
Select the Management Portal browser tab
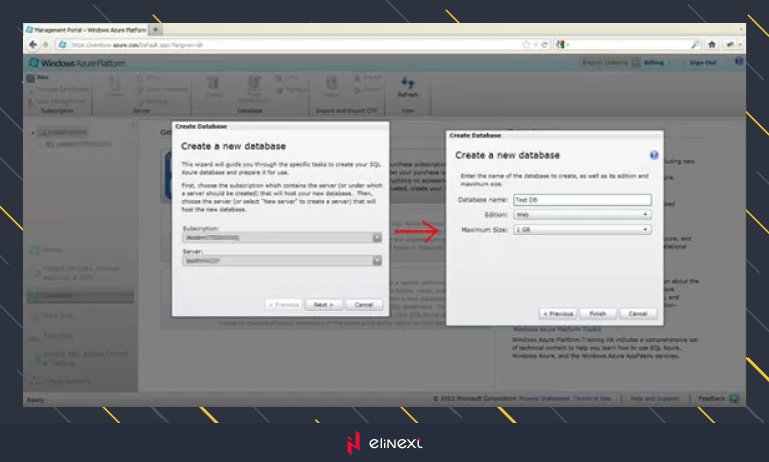pos(85,30)
